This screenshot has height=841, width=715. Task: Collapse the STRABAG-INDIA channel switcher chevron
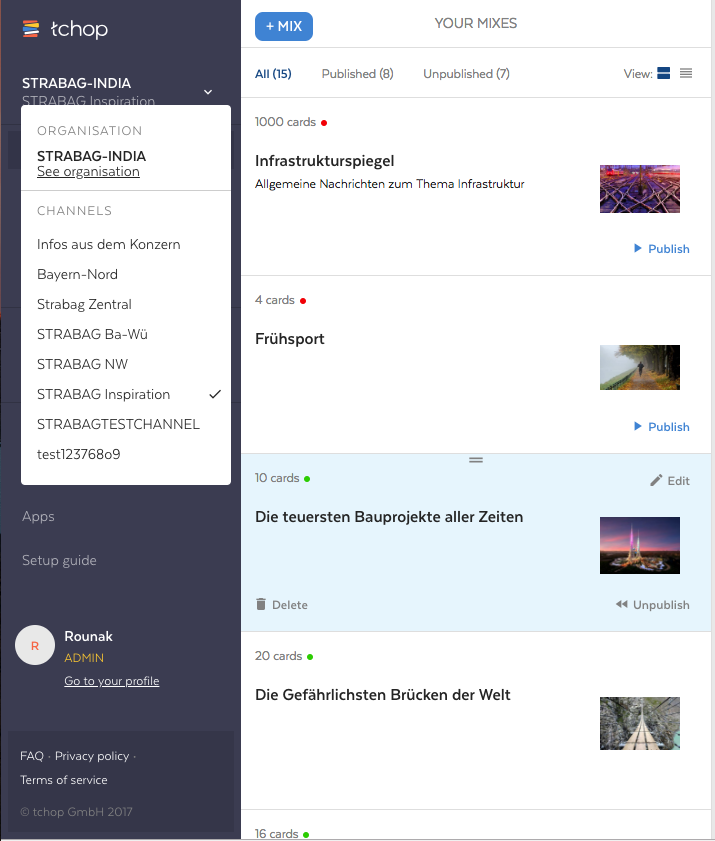(x=208, y=92)
